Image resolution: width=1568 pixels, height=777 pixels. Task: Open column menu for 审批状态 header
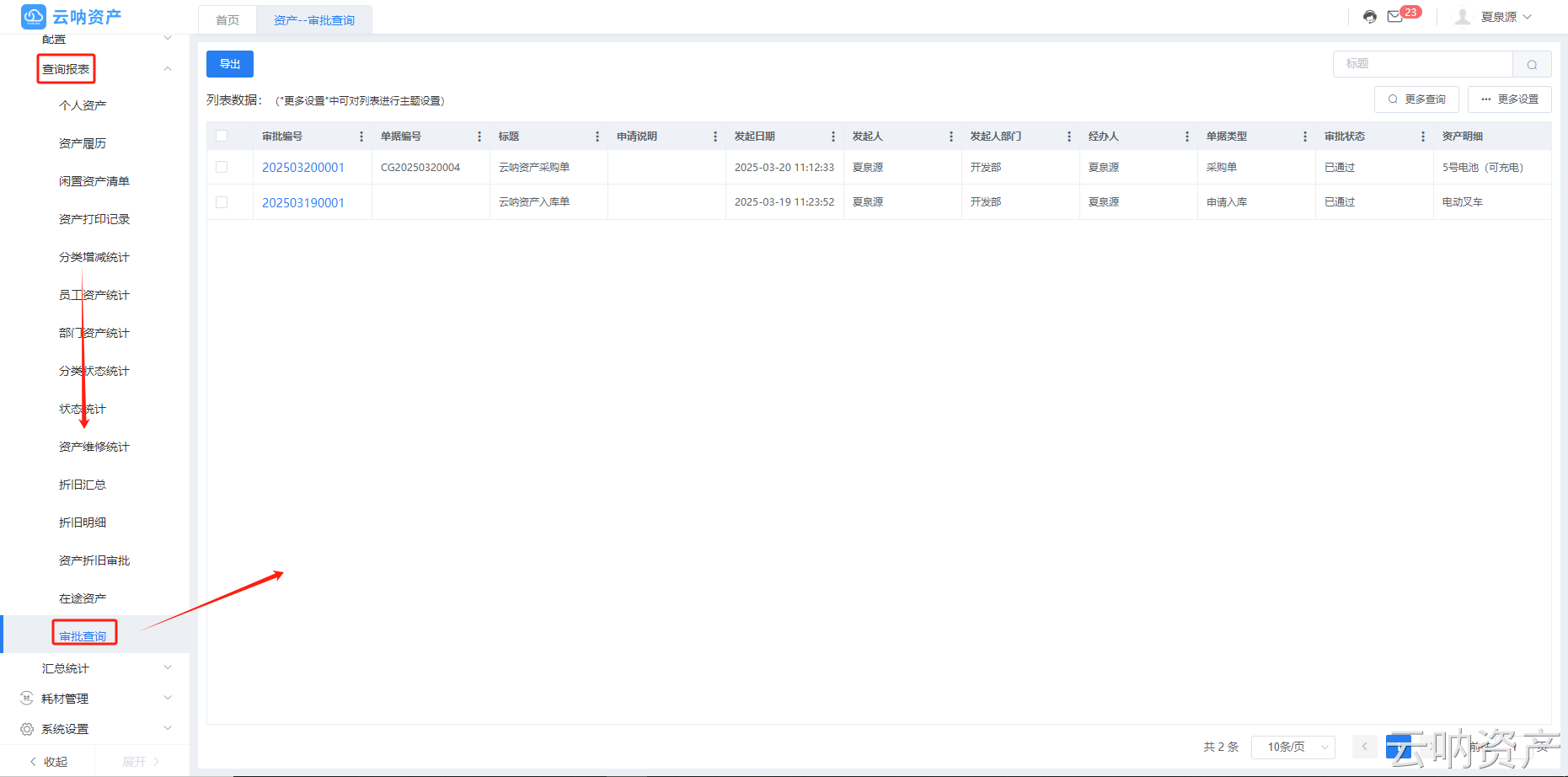coord(1423,137)
